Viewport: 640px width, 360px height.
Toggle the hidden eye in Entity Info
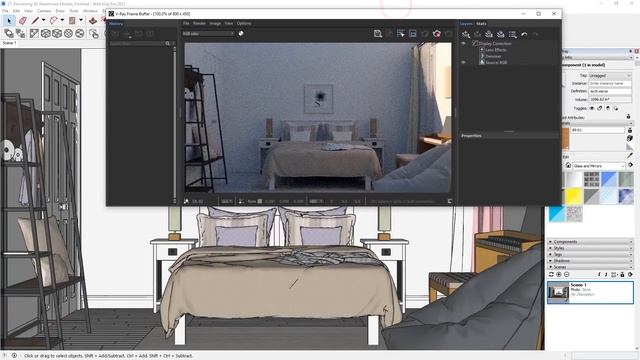pyautogui.click(x=592, y=108)
